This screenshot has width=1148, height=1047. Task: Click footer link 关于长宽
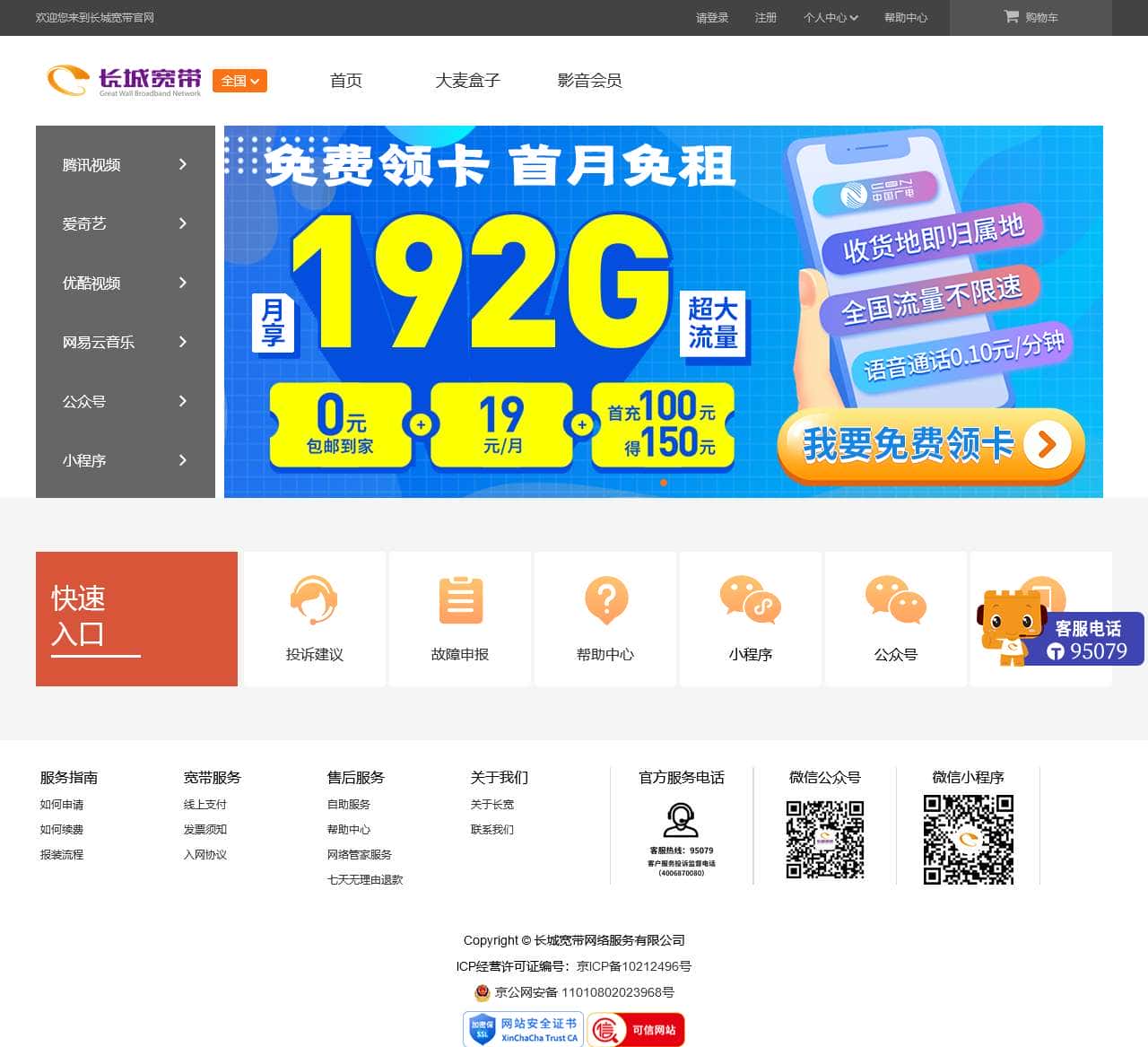click(x=492, y=805)
